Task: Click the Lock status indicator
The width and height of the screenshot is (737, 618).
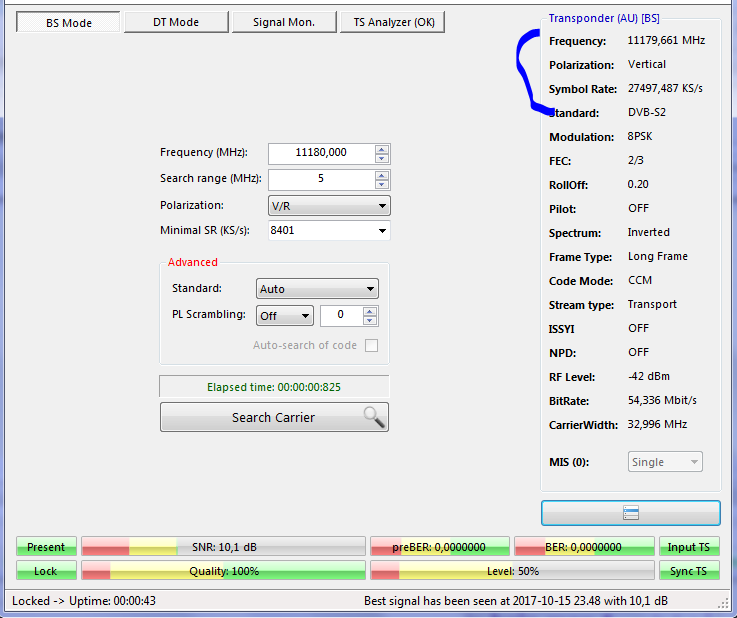Action: (x=46, y=571)
